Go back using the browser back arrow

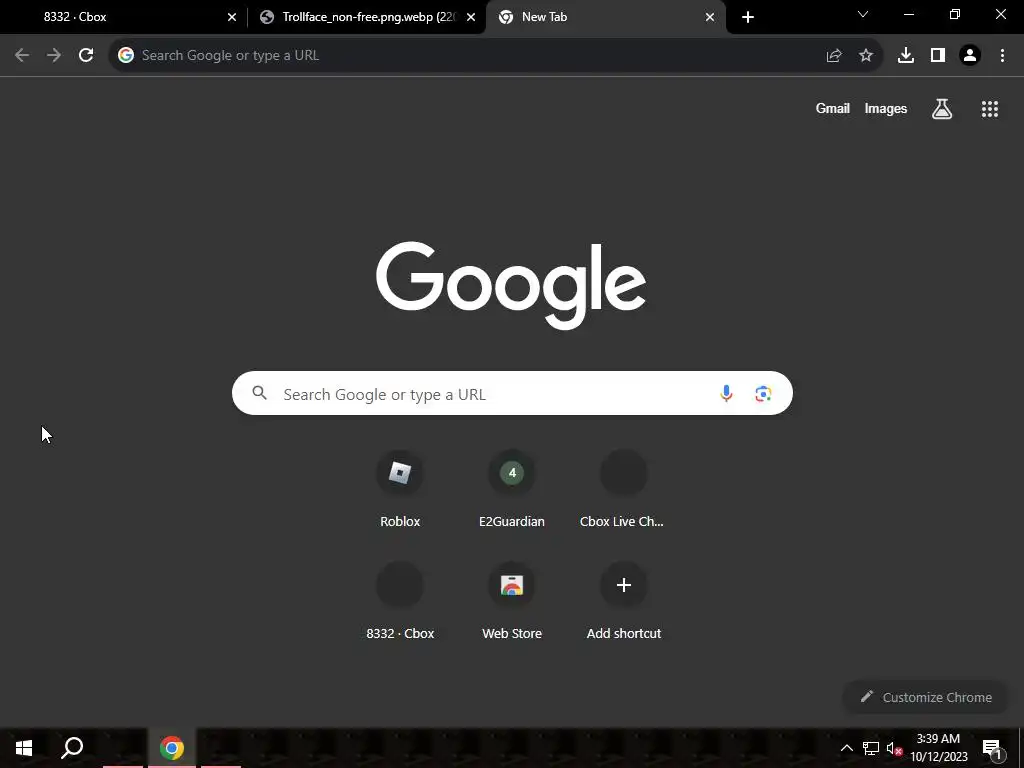click(22, 56)
